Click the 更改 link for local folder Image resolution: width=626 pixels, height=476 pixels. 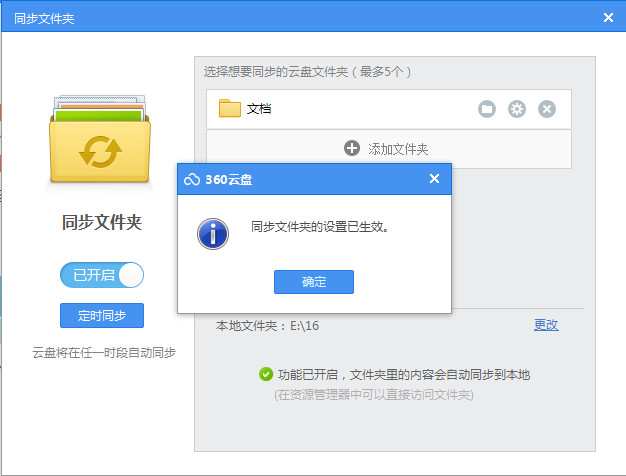(546, 325)
